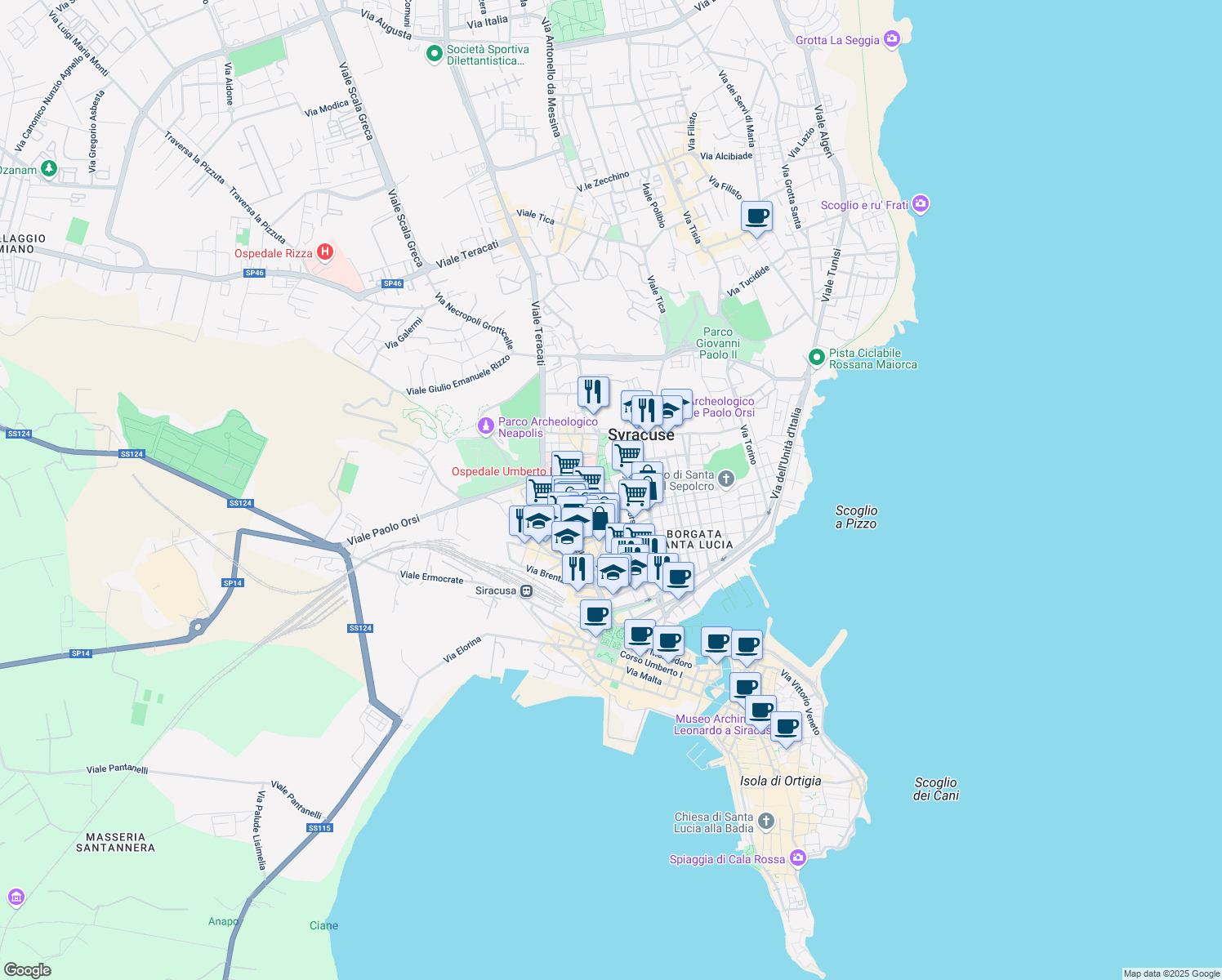This screenshot has height=980, width=1222.
Task: Select the Via Tisia street label
Action: (692, 228)
